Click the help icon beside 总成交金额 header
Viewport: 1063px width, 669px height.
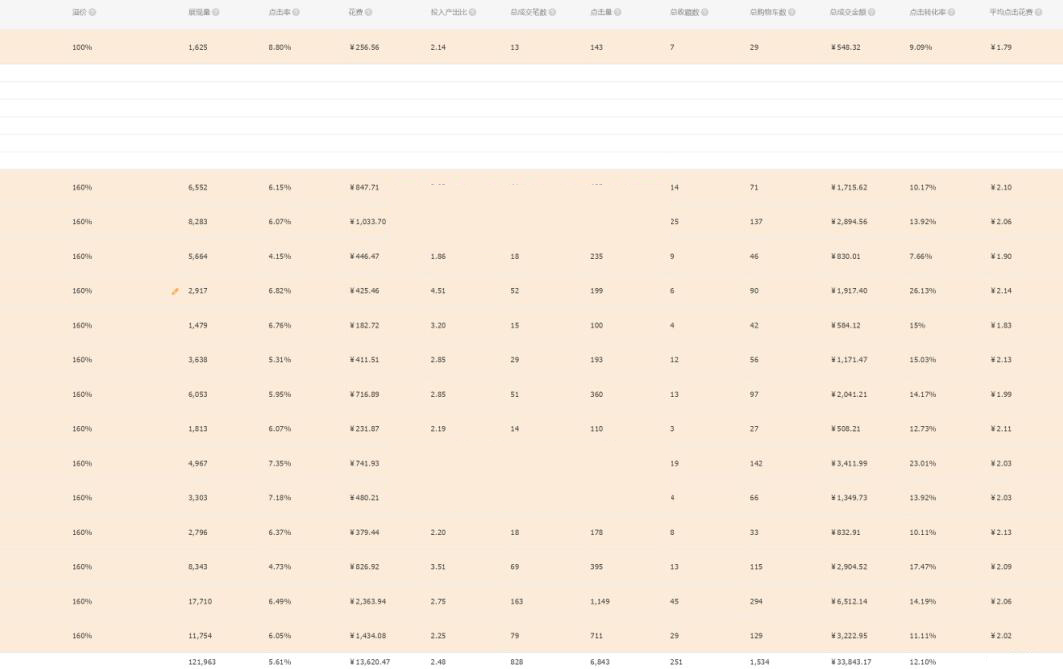pos(872,12)
